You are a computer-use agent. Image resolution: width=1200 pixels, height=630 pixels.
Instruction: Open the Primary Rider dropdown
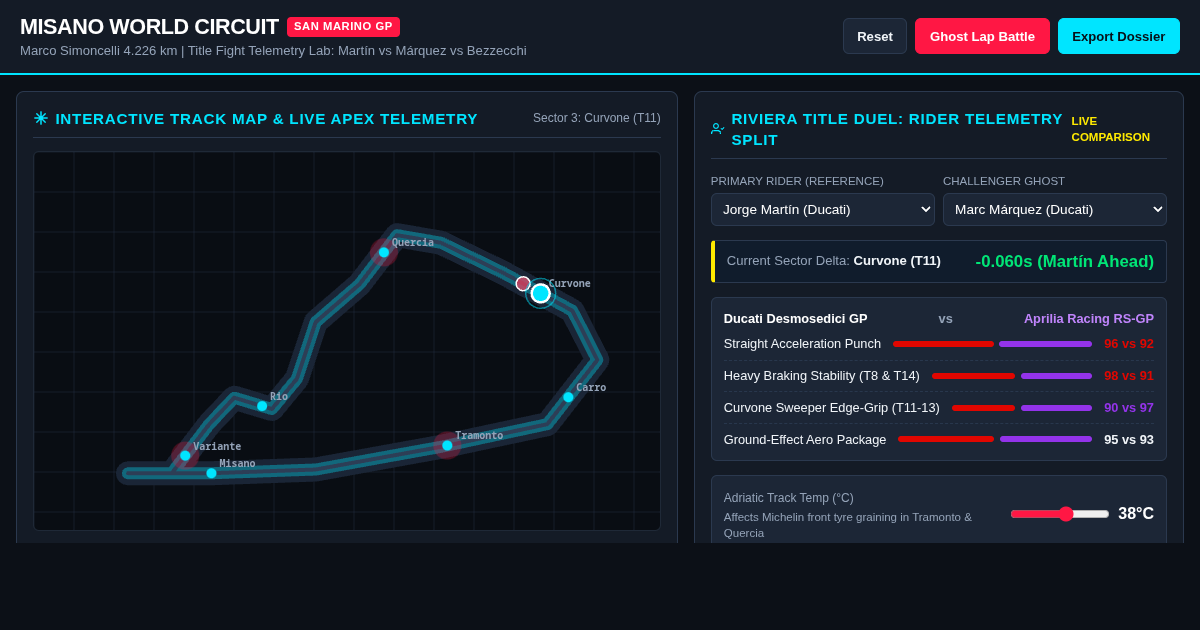[x=823, y=209]
